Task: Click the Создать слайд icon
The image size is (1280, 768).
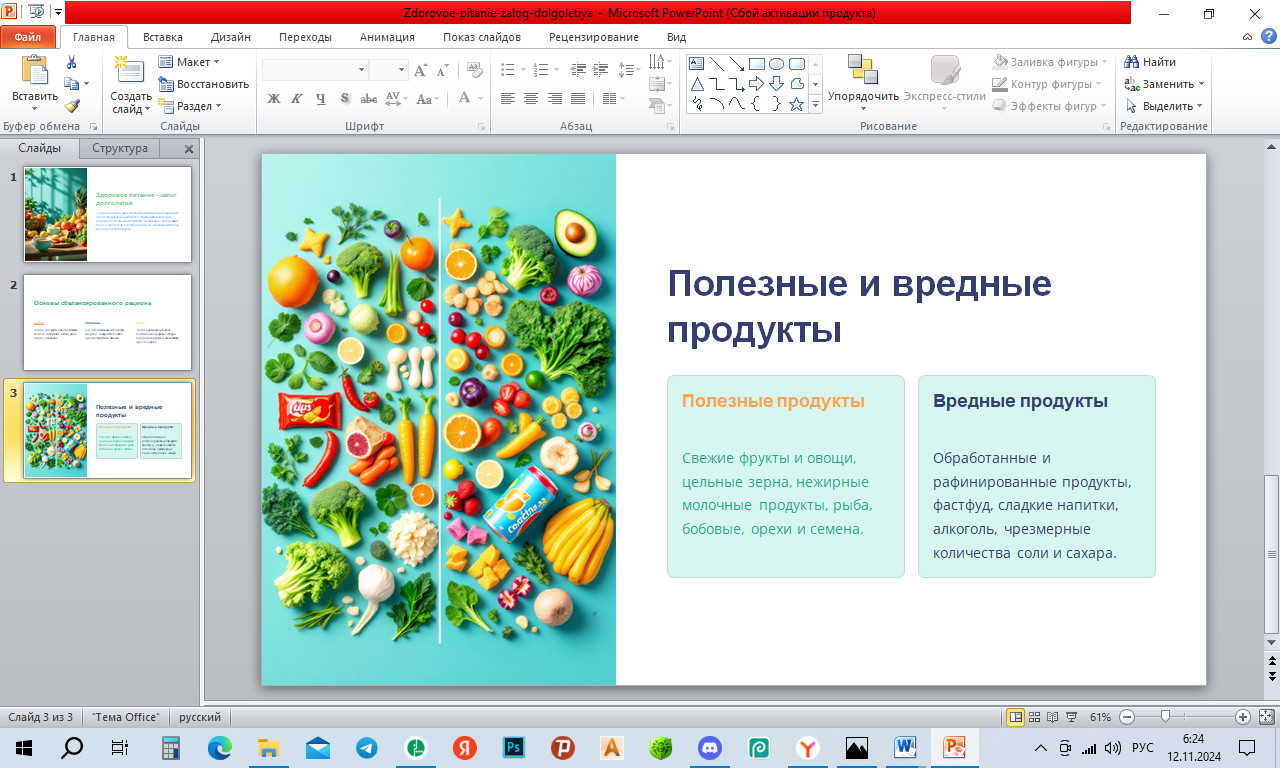Action: click(130, 71)
